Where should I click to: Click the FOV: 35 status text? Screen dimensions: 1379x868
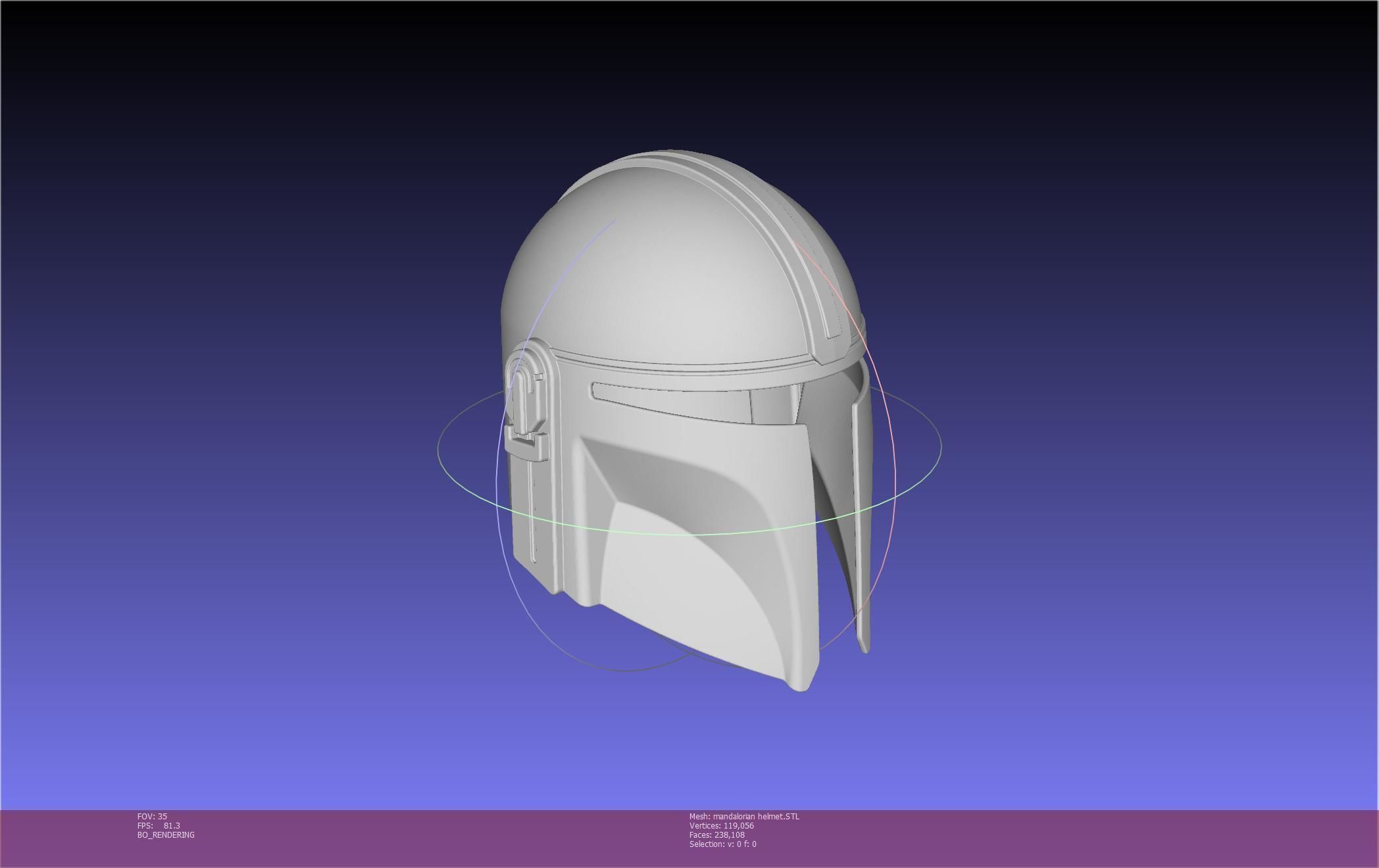(152, 816)
